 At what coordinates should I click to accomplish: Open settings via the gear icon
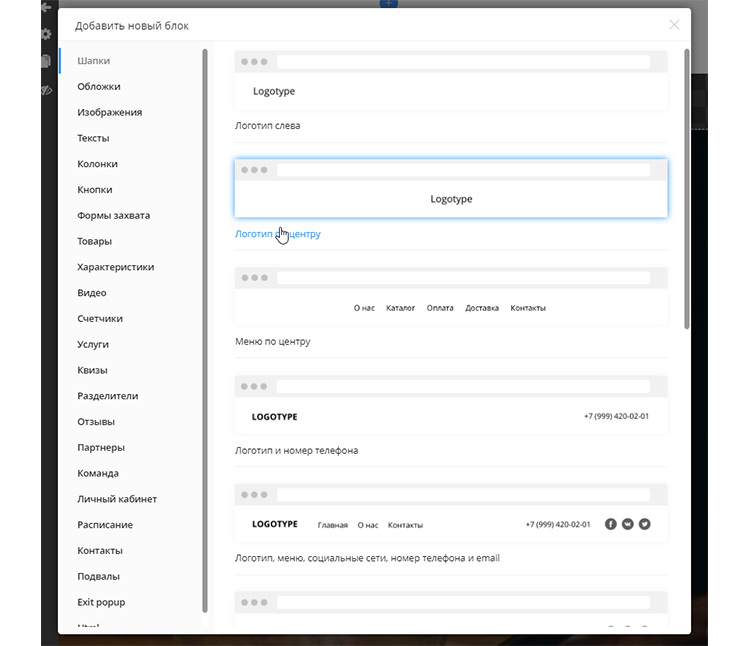[46, 34]
